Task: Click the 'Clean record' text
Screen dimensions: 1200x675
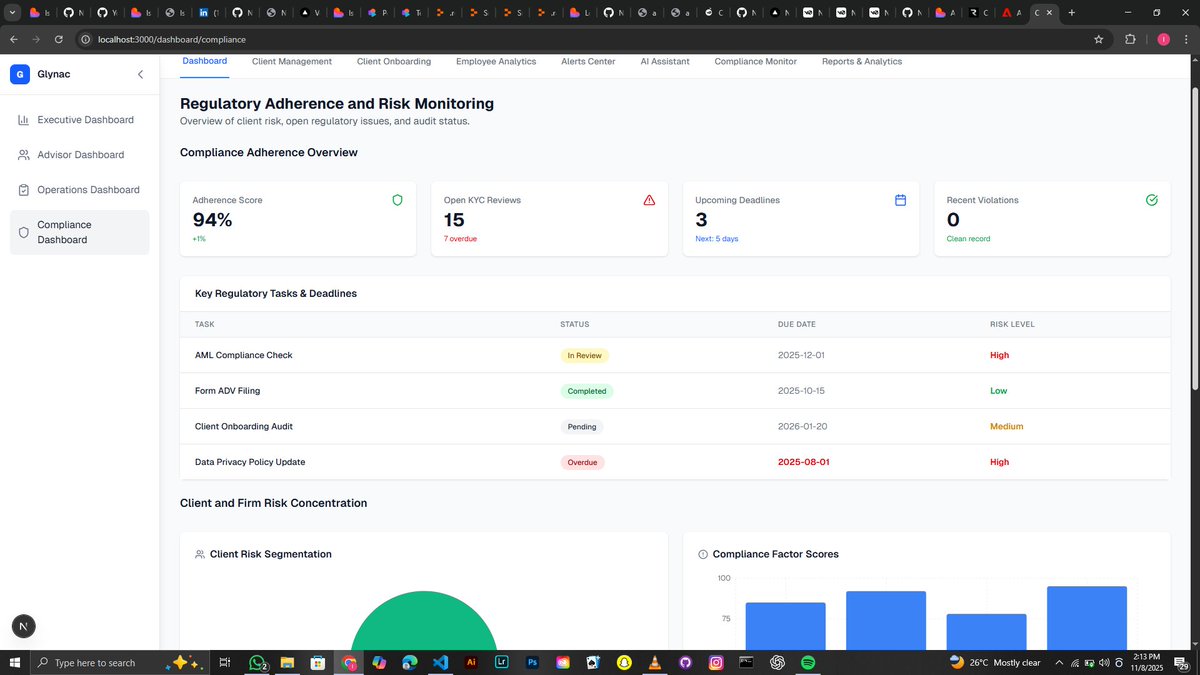Action: (969, 239)
